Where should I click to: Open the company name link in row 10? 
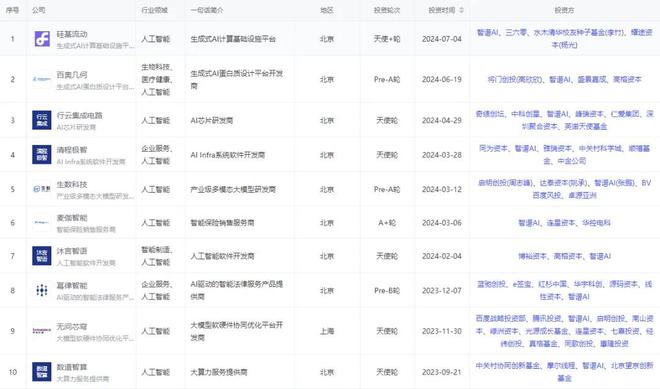72,367
